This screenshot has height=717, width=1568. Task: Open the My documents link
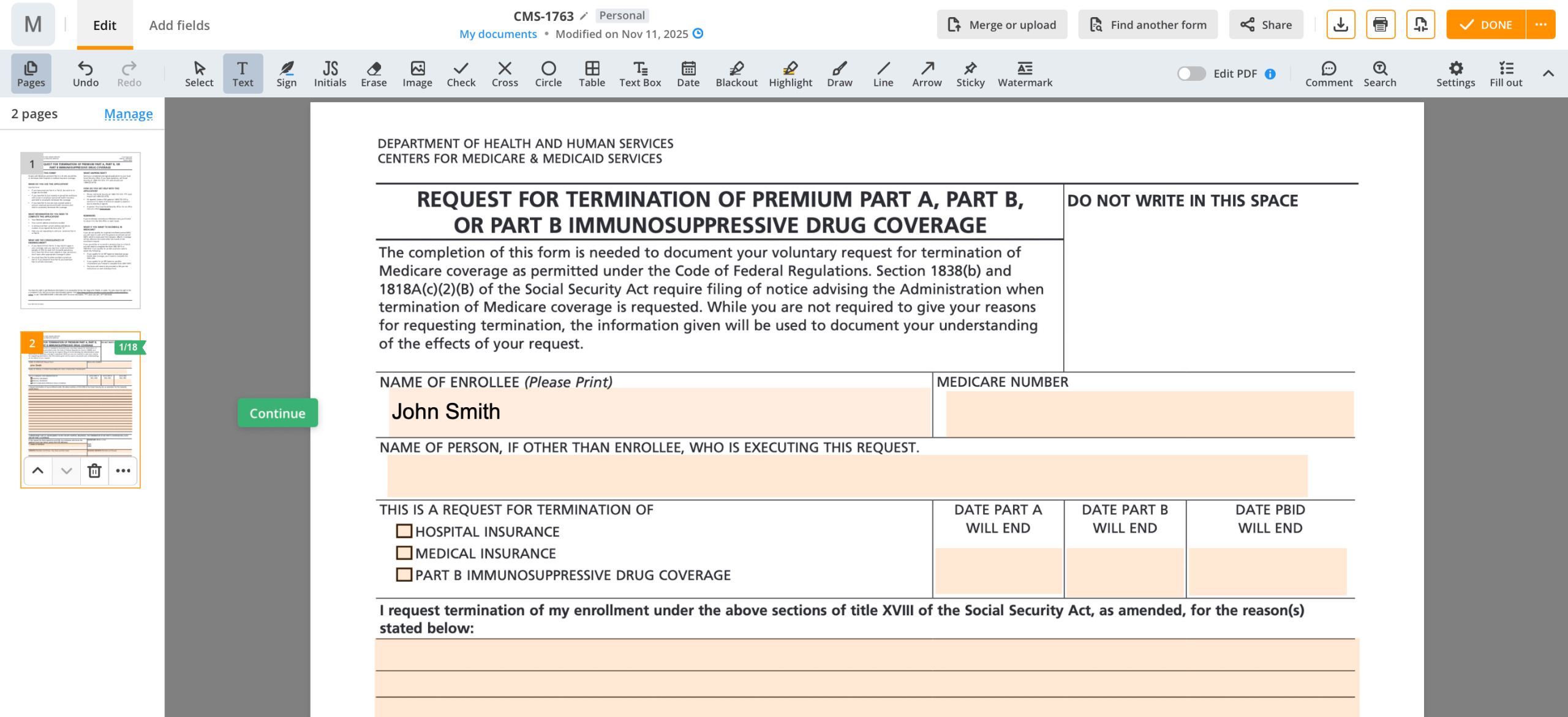[498, 34]
